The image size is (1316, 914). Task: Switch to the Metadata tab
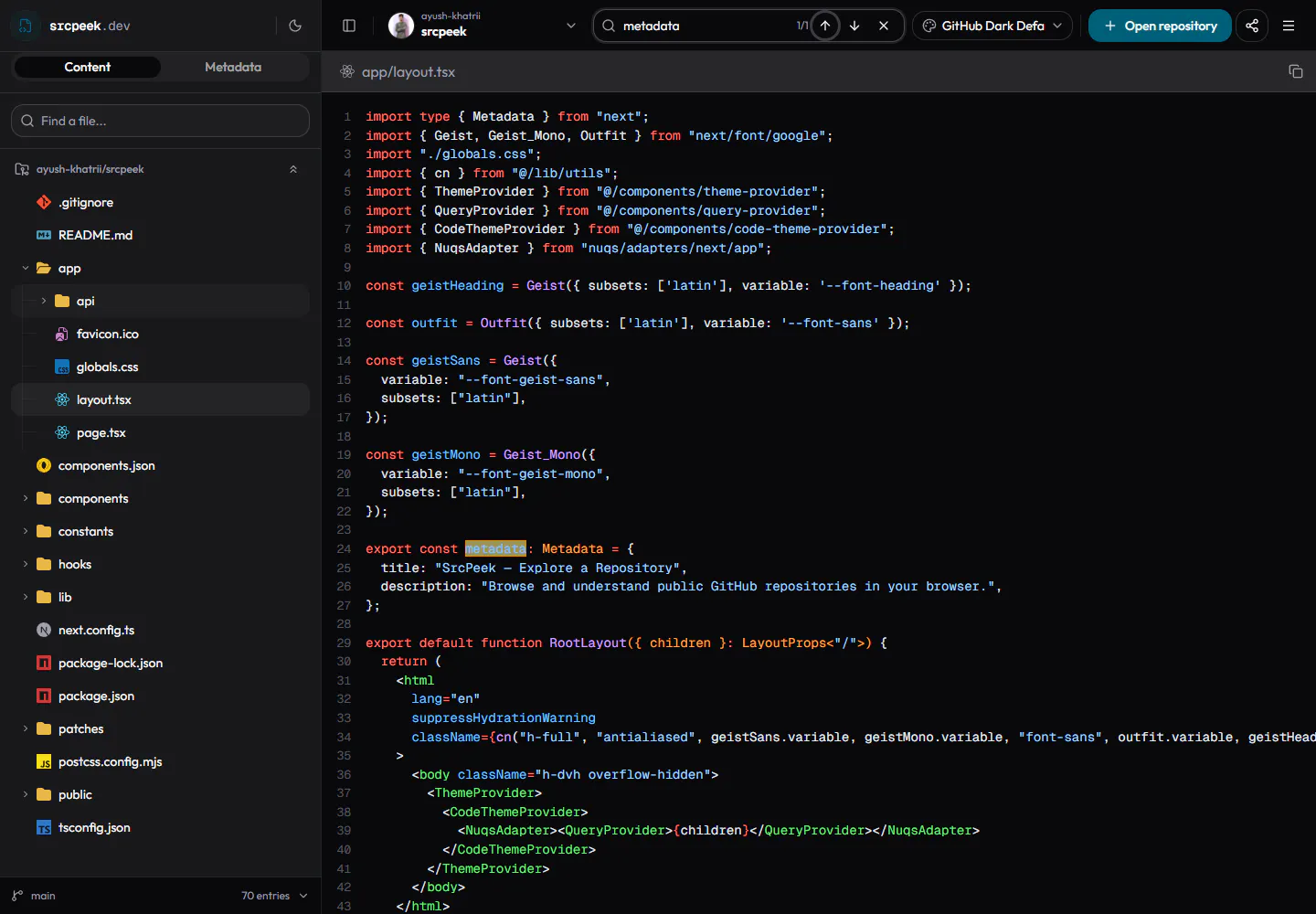coord(233,67)
